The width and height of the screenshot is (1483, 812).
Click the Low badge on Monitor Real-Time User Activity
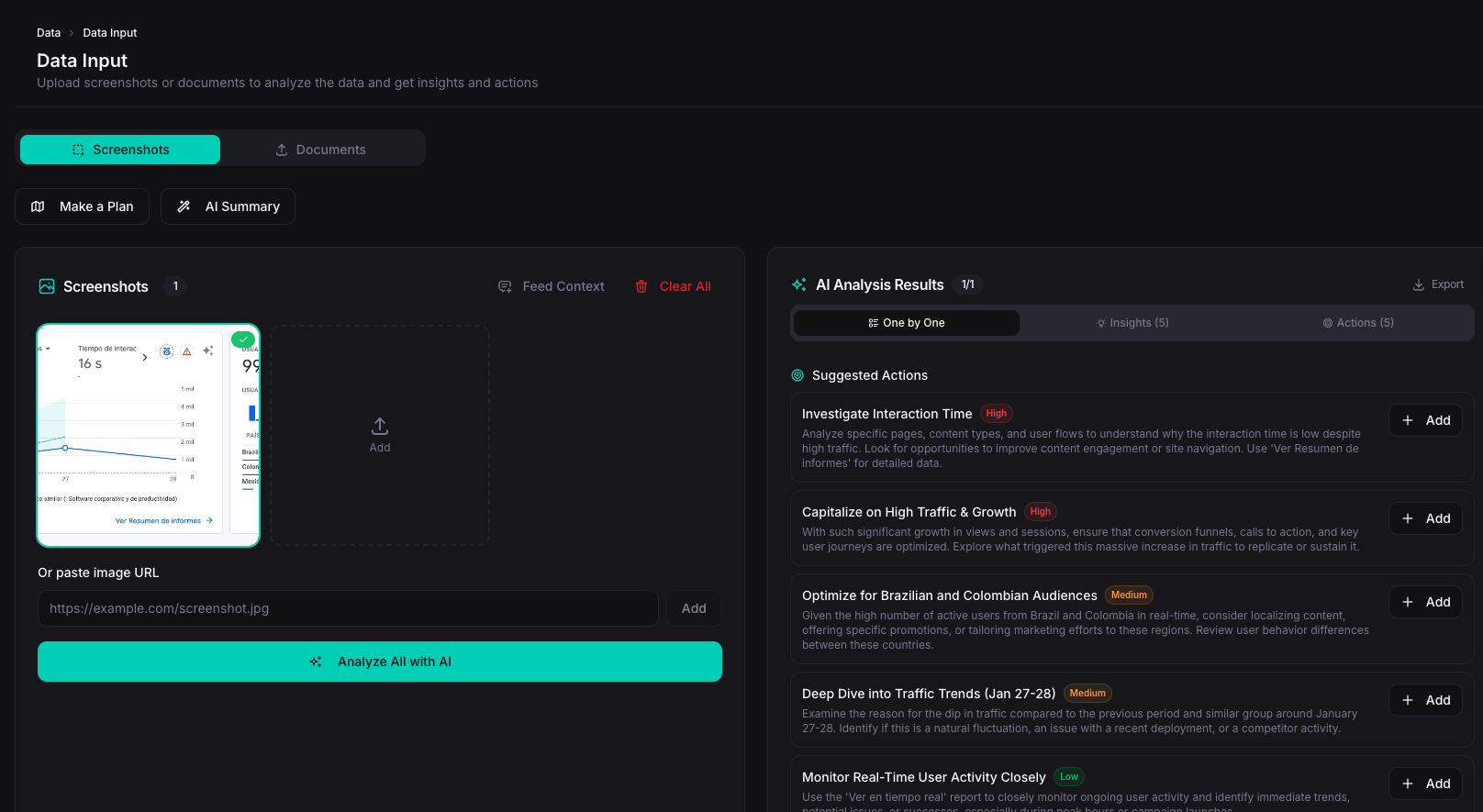pyautogui.click(x=1069, y=777)
